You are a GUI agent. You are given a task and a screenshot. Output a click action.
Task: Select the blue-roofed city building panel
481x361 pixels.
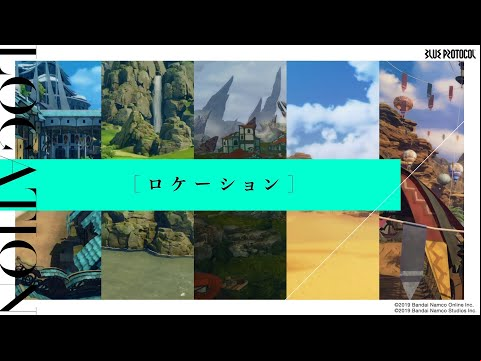coord(58,110)
